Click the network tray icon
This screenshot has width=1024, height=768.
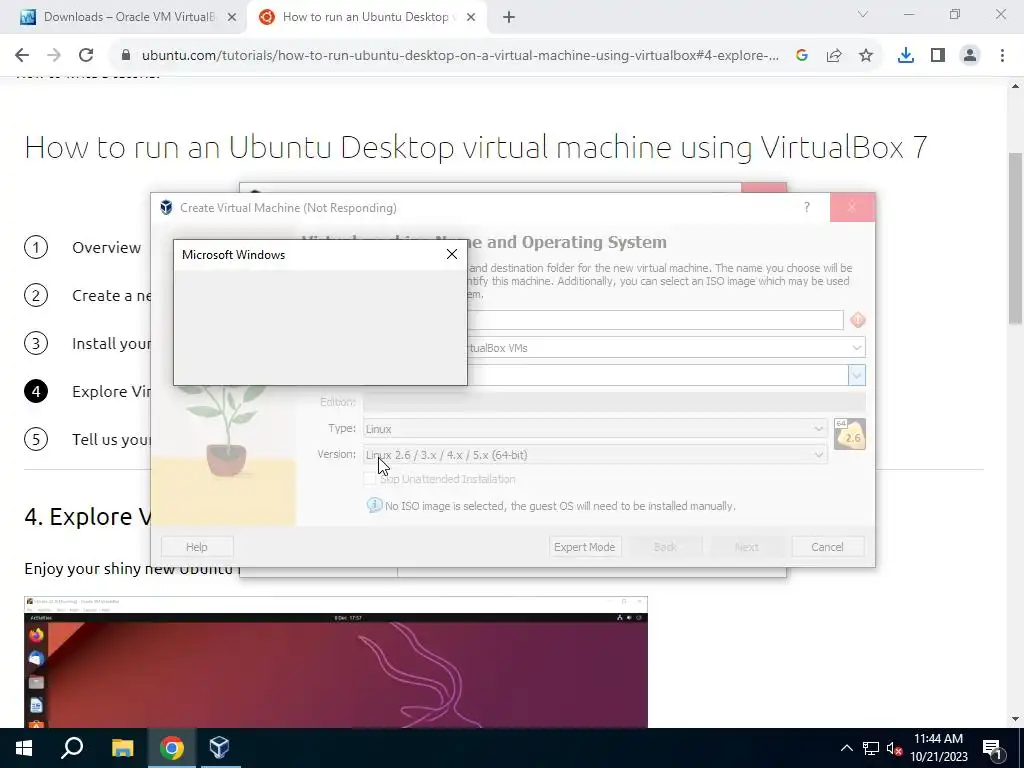(x=871, y=748)
